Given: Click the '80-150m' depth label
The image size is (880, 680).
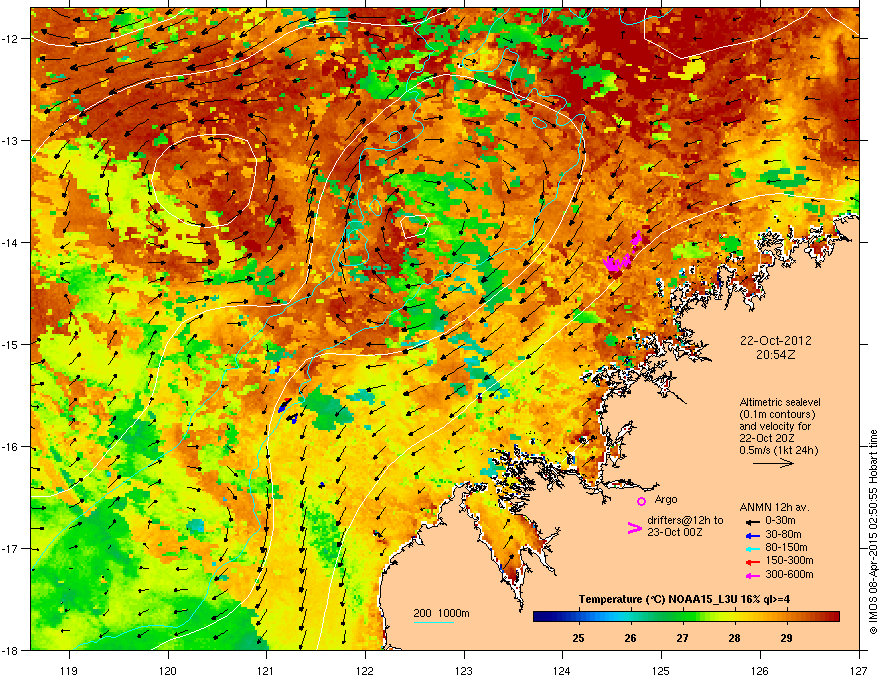Looking at the screenshot, I should 786,548.
